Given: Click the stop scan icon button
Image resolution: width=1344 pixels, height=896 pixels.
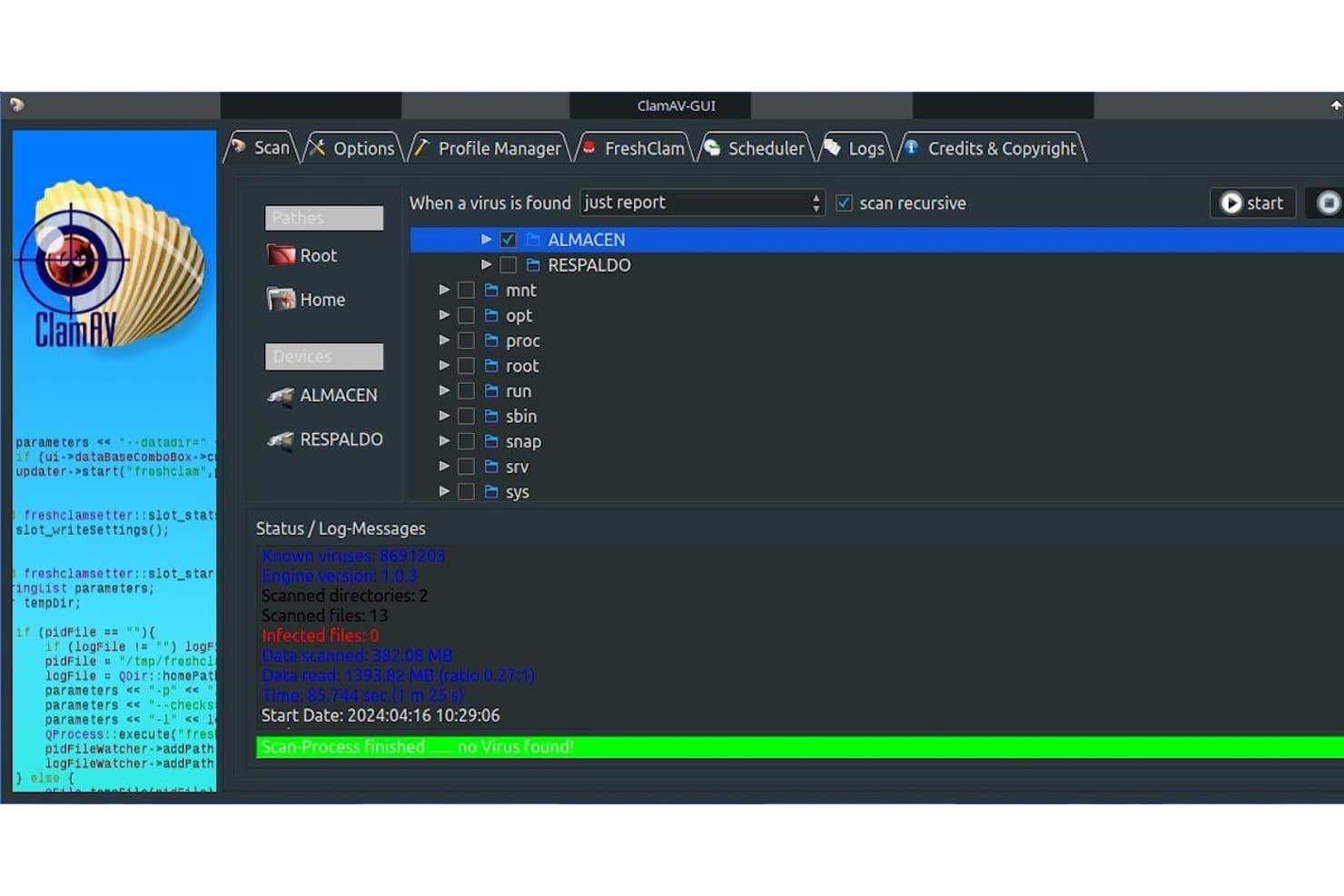Looking at the screenshot, I should (1327, 202).
